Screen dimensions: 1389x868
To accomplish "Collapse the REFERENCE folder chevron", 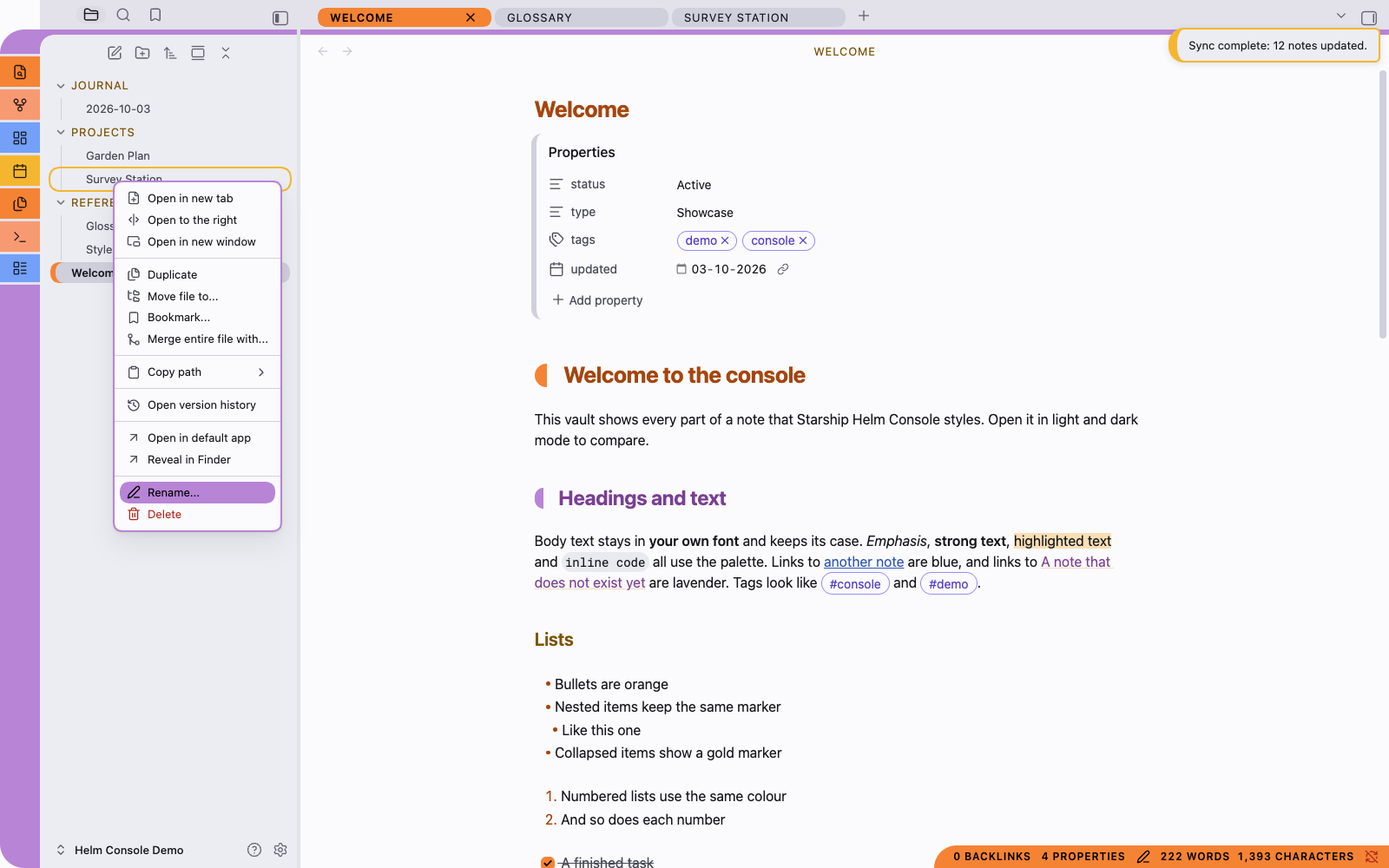I will point(61,203).
